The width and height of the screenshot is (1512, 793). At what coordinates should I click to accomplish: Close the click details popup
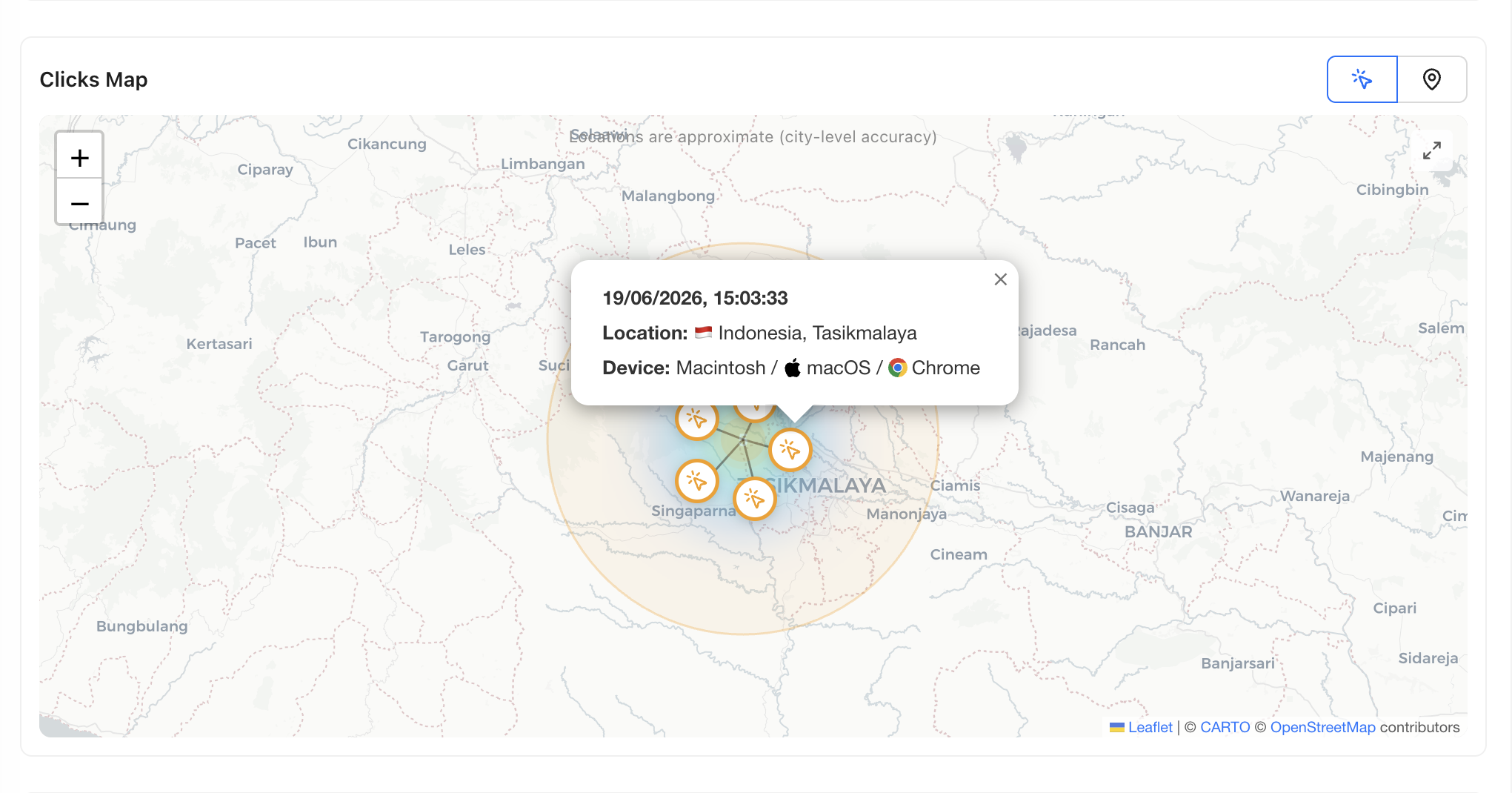[1000, 279]
